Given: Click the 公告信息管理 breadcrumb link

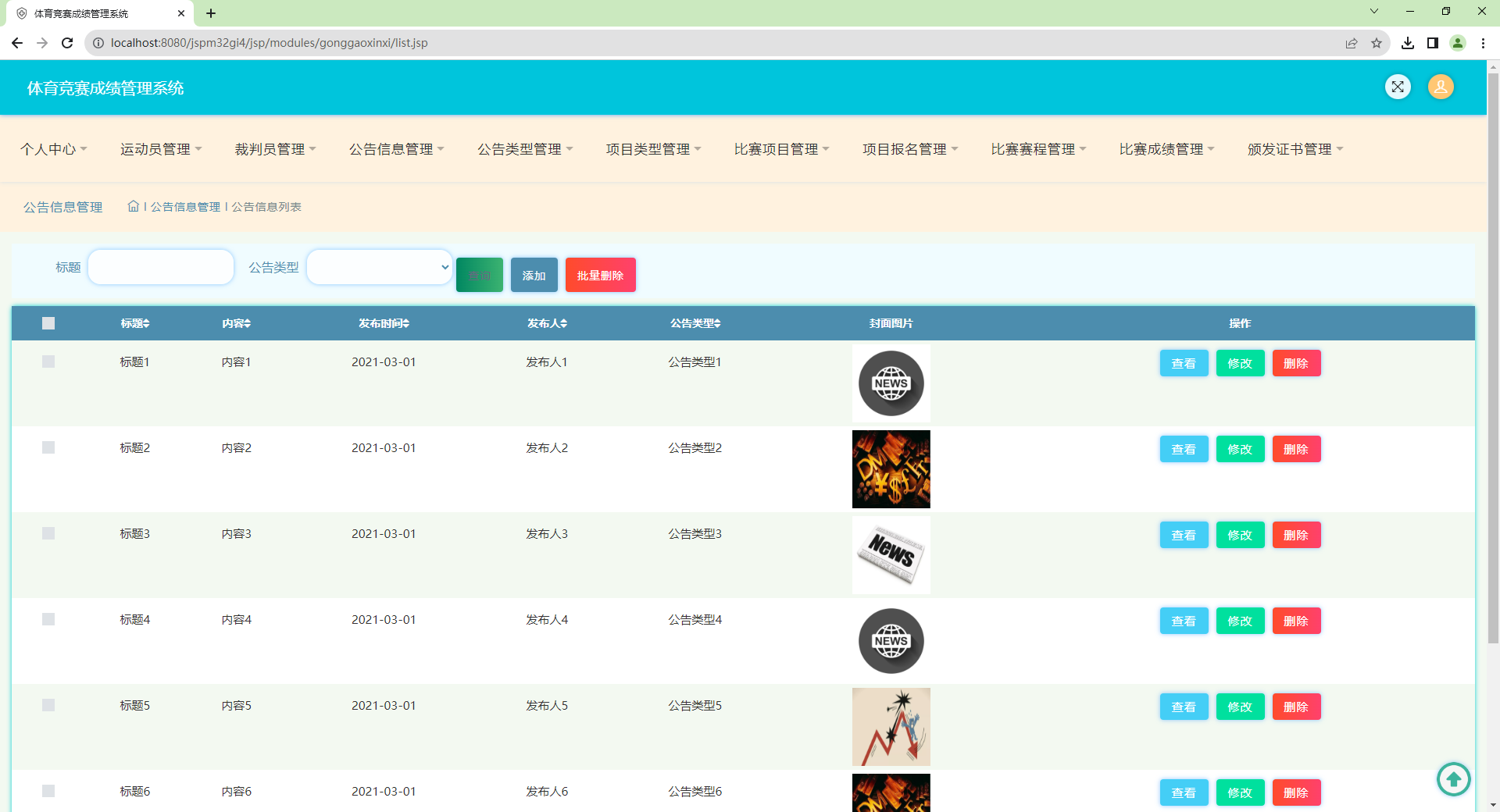Looking at the screenshot, I should pyautogui.click(x=185, y=207).
